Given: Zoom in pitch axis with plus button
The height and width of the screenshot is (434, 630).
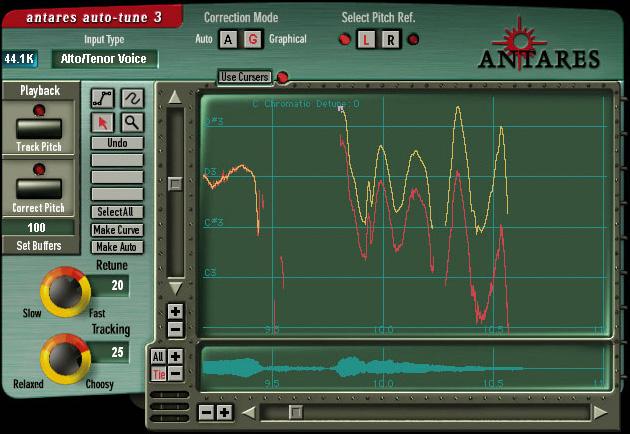Looking at the screenshot, I should click(x=176, y=311).
